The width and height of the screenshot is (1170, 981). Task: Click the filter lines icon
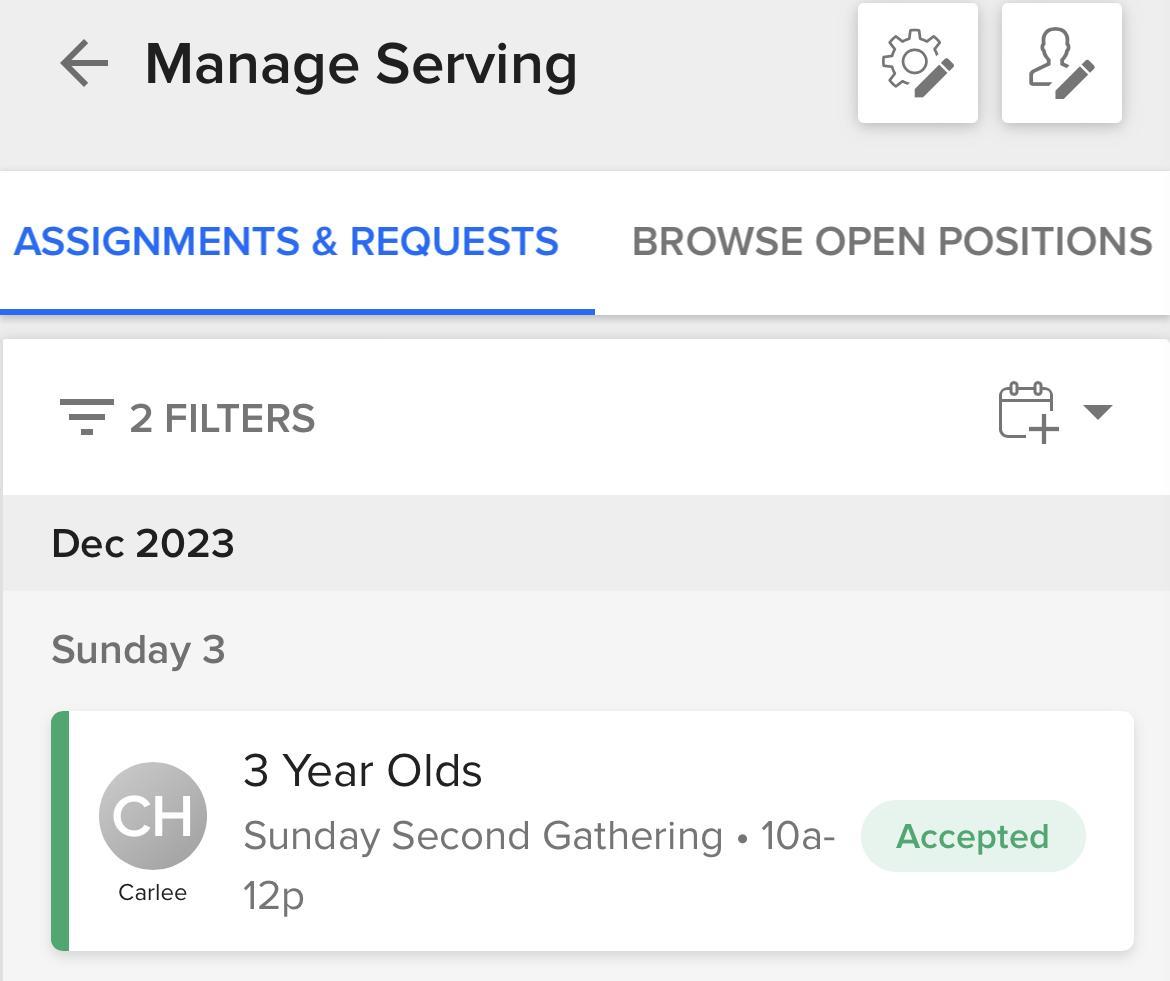[x=86, y=417]
